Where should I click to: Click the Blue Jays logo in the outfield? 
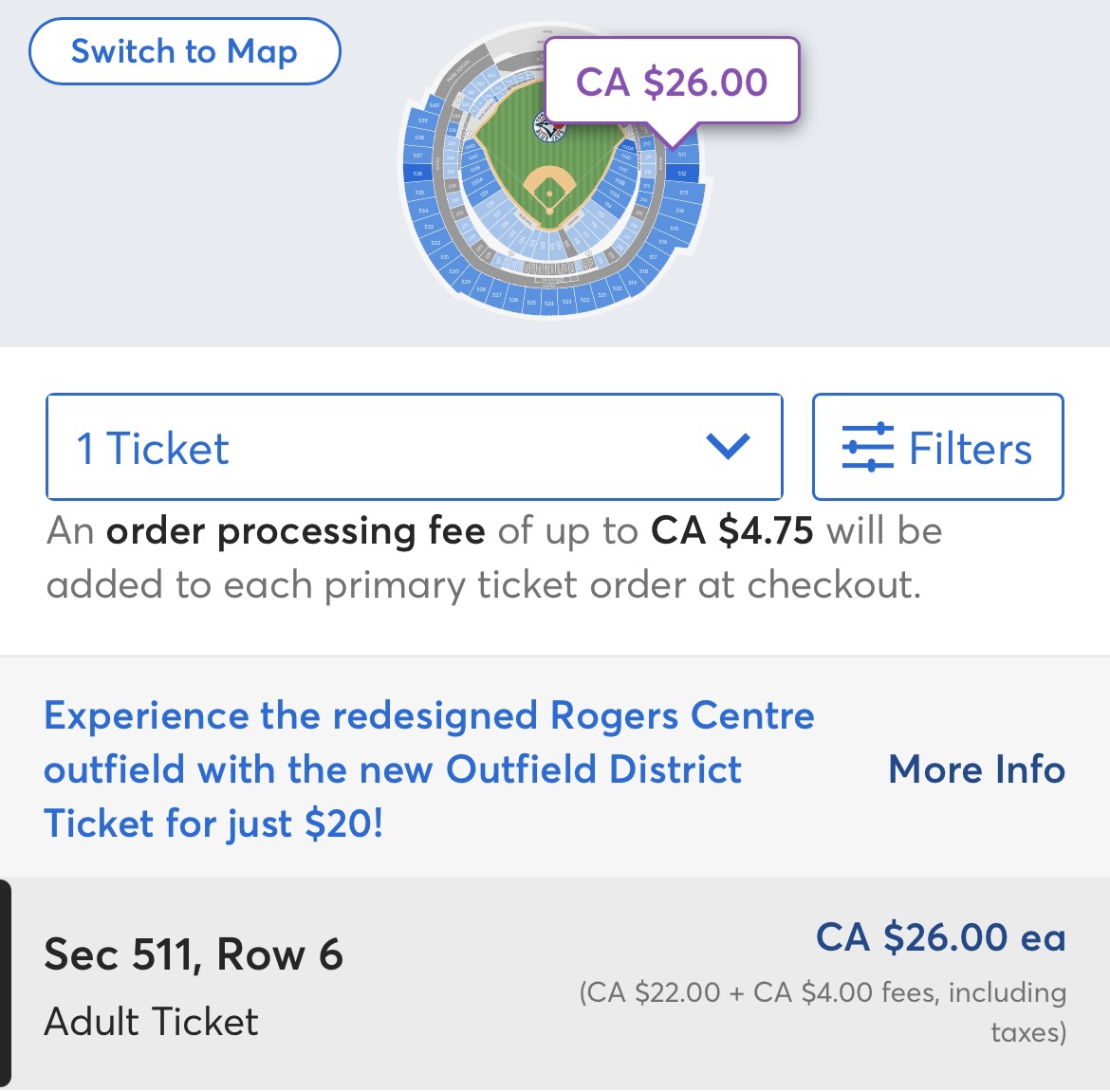(x=550, y=128)
